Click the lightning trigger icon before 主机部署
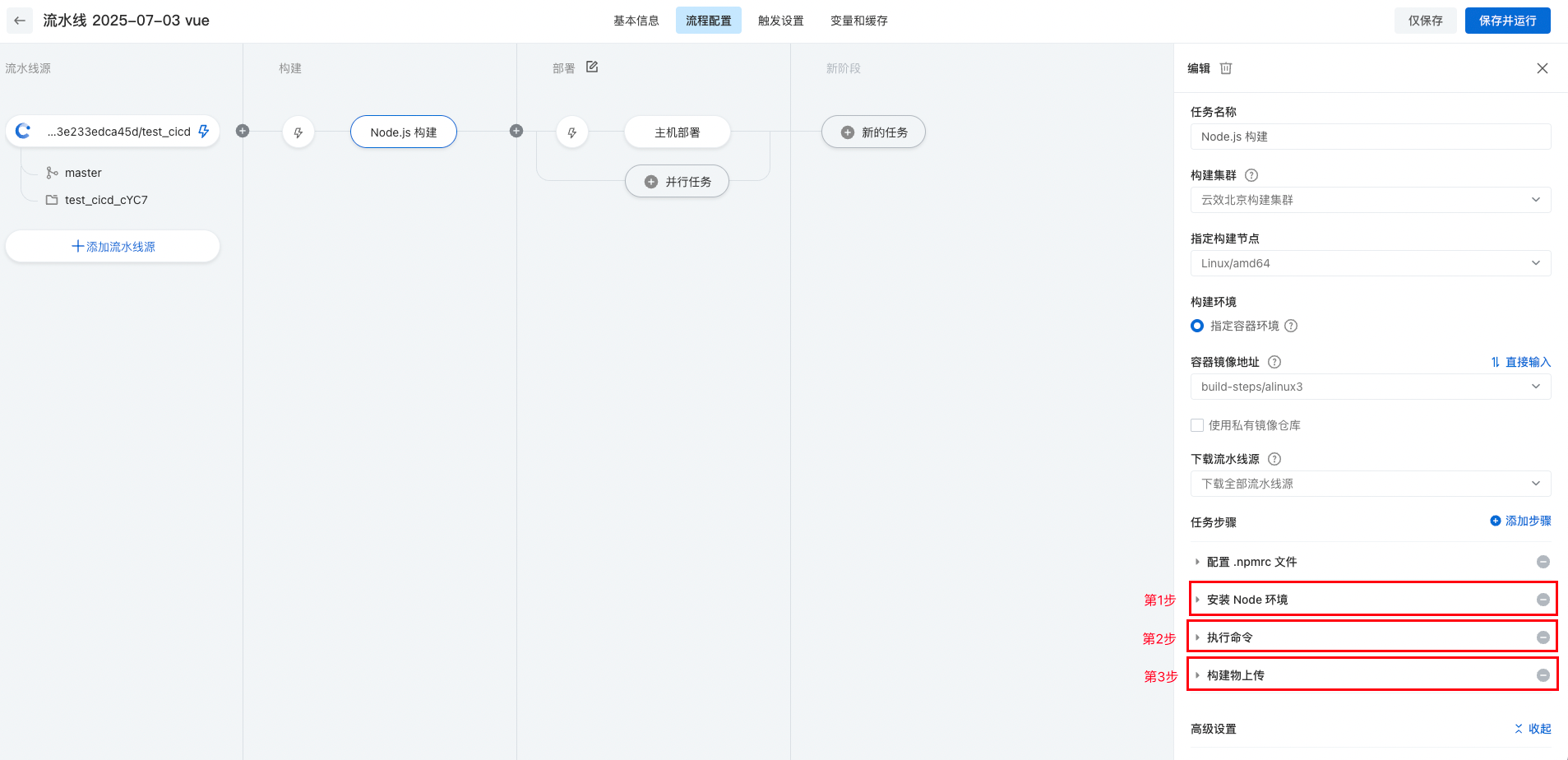The height and width of the screenshot is (760, 1568). pos(572,132)
